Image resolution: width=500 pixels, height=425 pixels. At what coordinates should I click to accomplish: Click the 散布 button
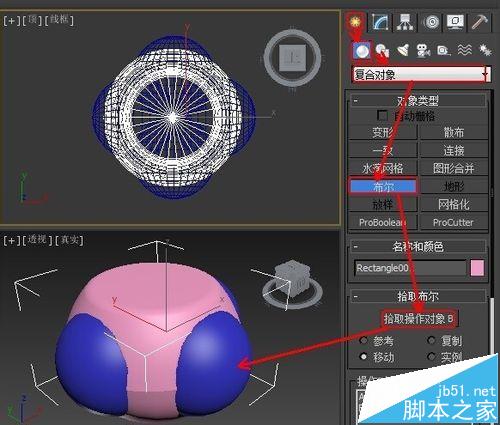tap(454, 133)
